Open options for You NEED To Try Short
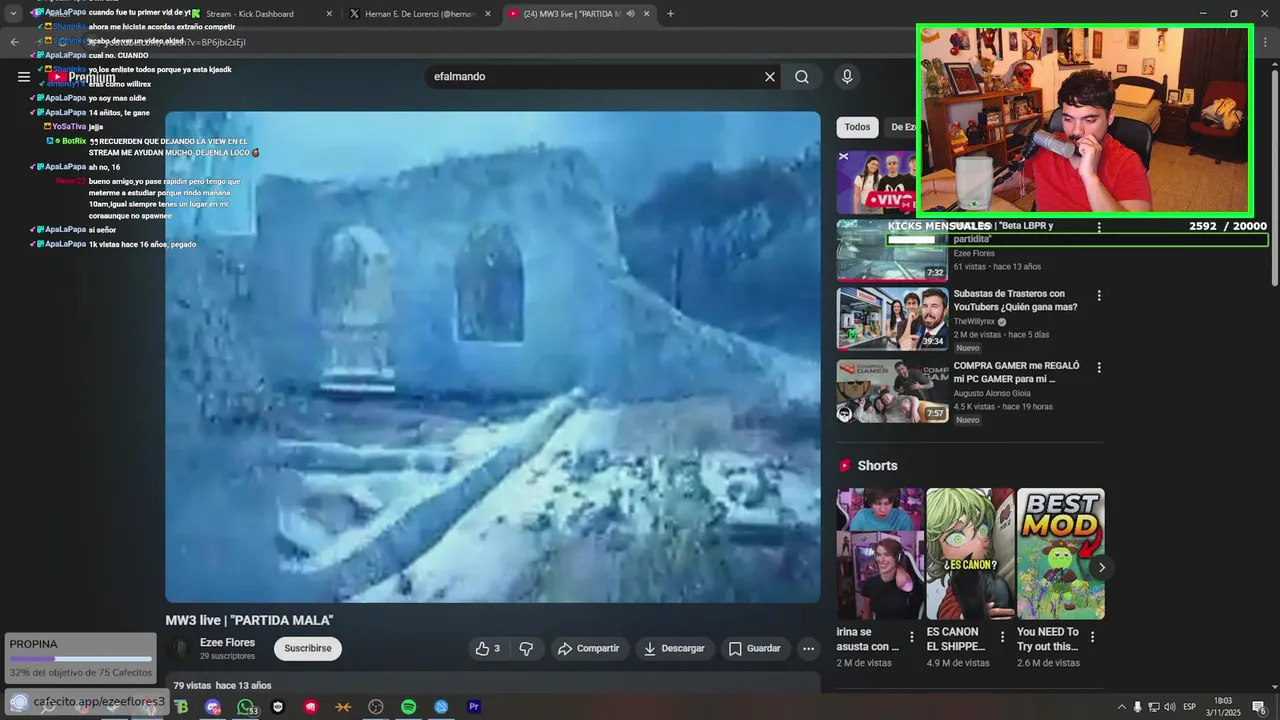1280x720 pixels. (x=1092, y=637)
